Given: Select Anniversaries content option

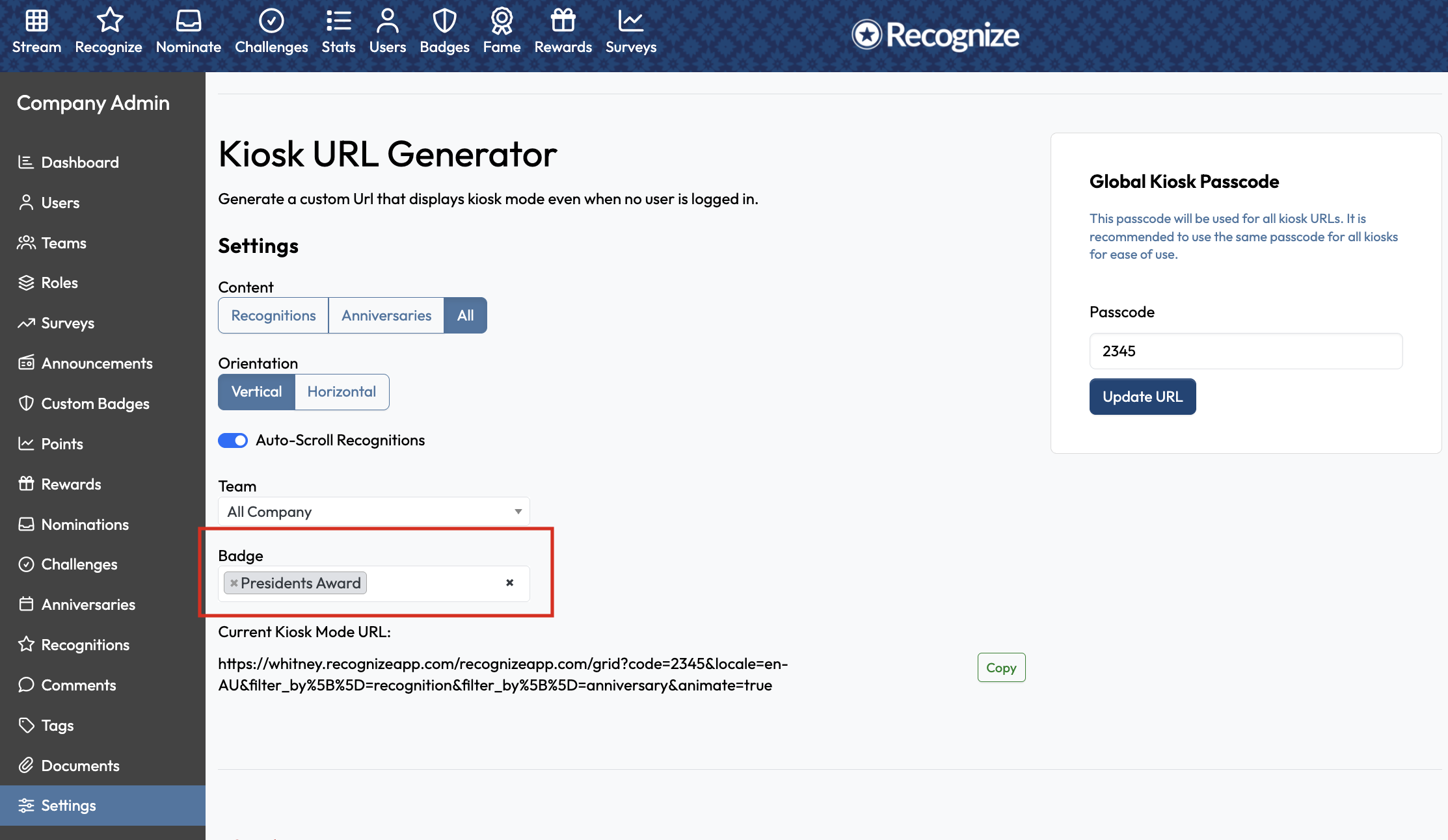Looking at the screenshot, I should 386,316.
